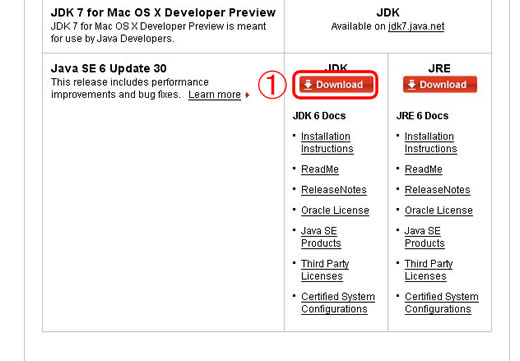
Task: Open Oracle License under JRE 6 Docs
Action: click(x=439, y=211)
